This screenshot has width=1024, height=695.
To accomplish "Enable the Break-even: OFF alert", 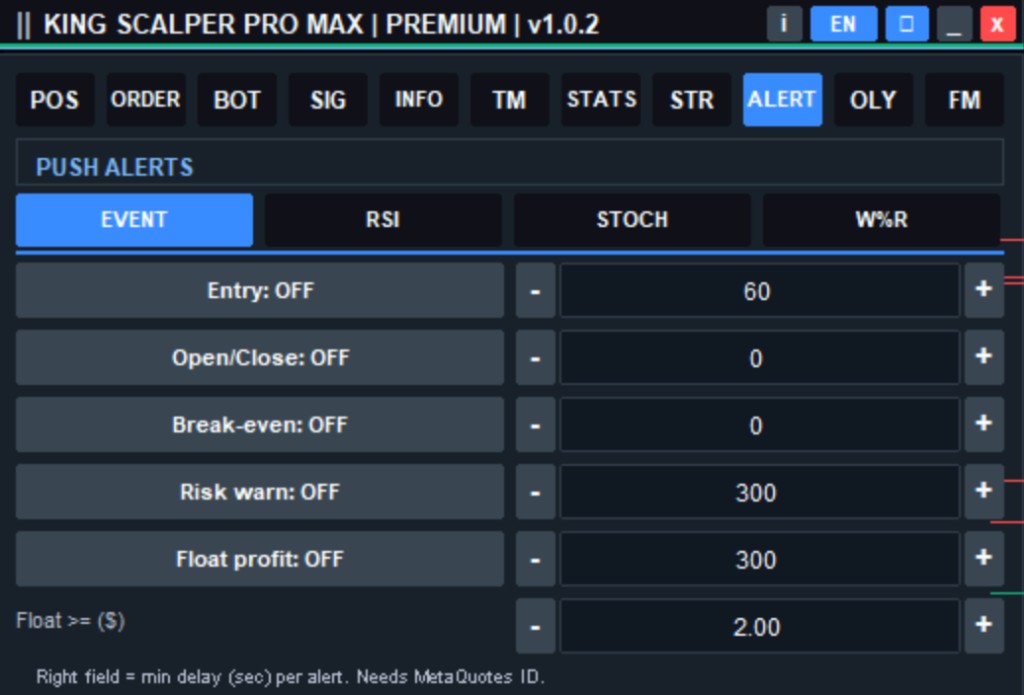I will click(x=260, y=425).
